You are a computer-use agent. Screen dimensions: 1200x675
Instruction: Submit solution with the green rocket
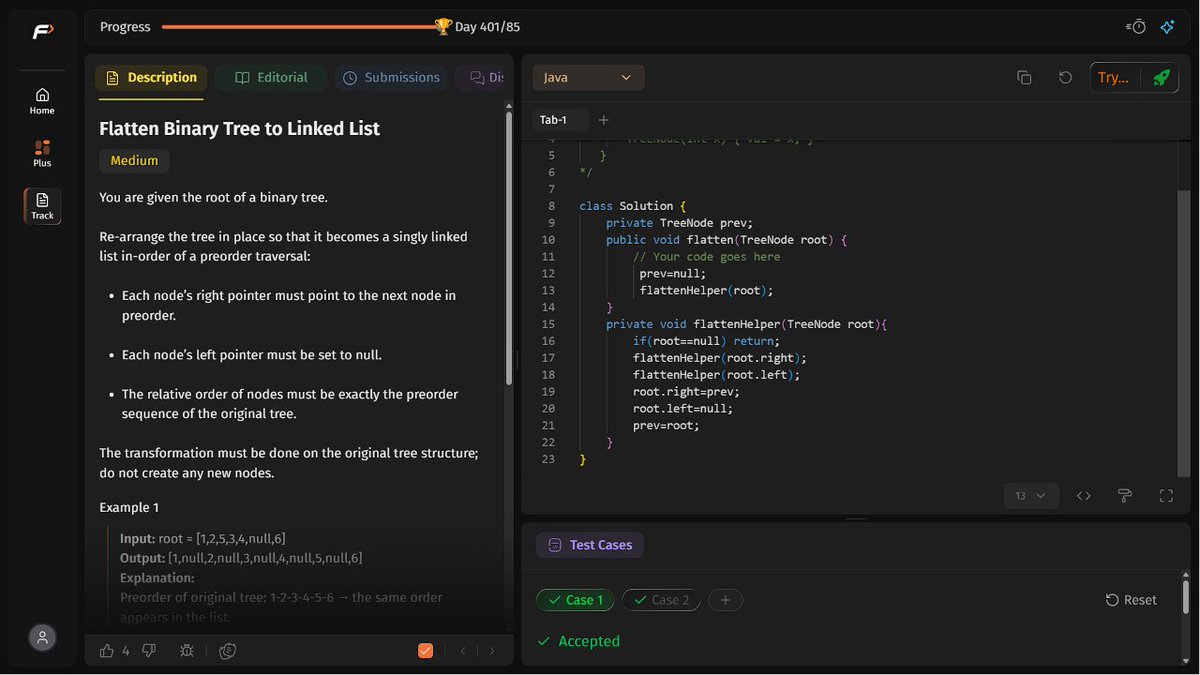coord(1161,77)
